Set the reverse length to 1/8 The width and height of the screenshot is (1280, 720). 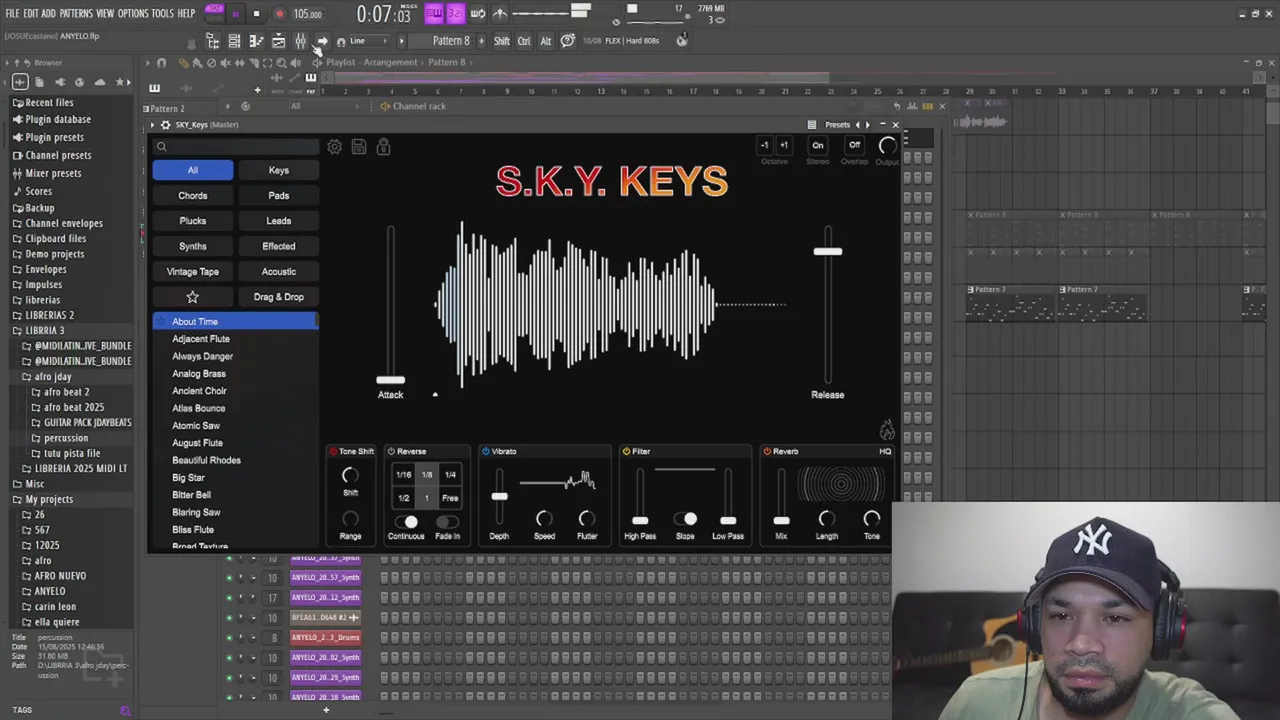[427, 475]
